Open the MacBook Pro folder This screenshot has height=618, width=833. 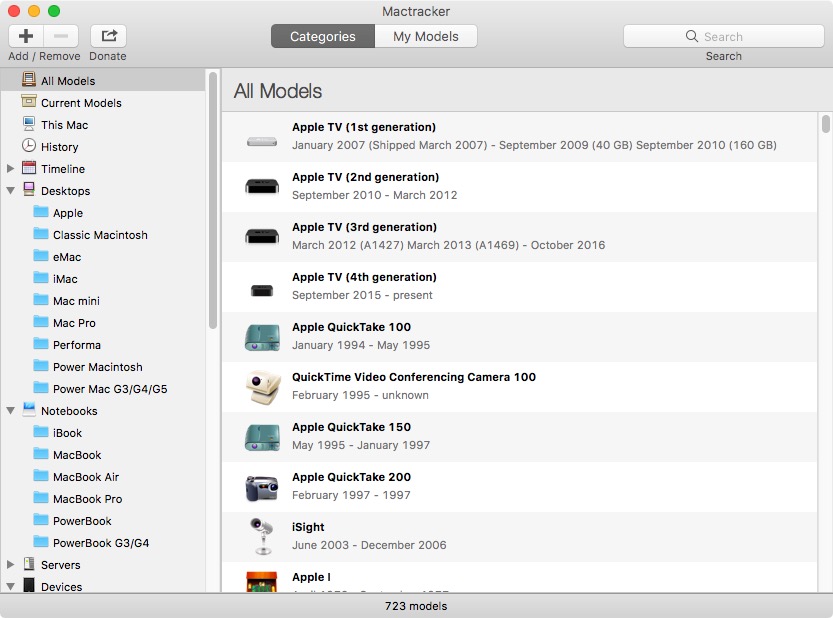[x=87, y=499]
